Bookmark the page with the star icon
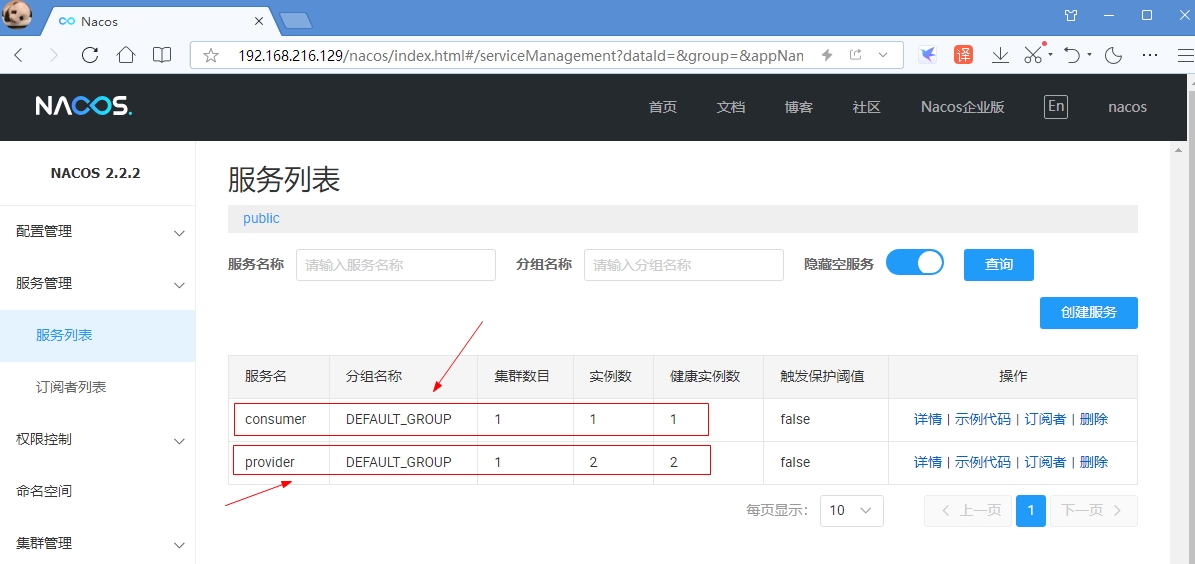The height and width of the screenshot is (564, 1195). tap(212, 55)
